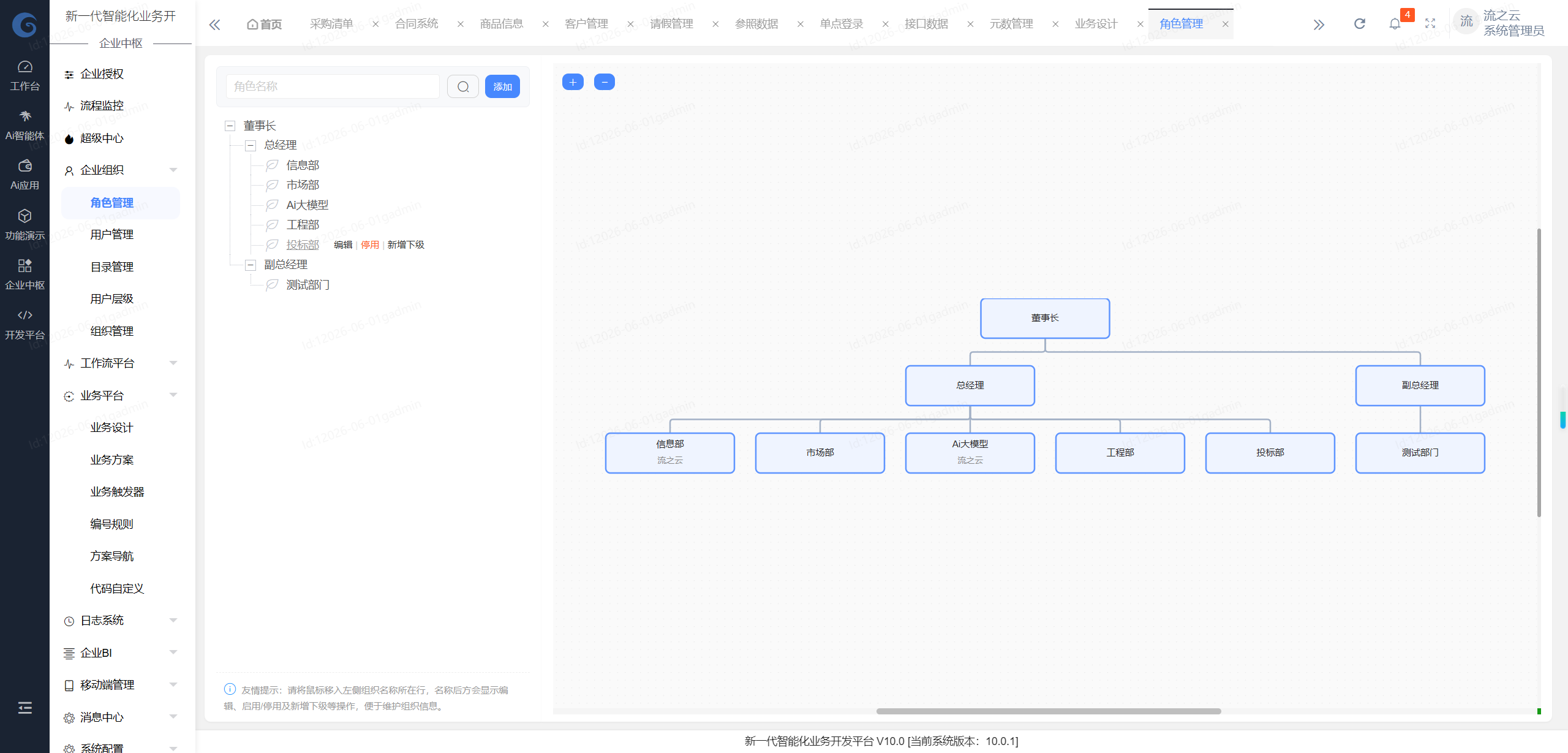Click the 添加 button
This screenshot has width=1568, height=753.
pyautogui.click(x=502, y=86)
